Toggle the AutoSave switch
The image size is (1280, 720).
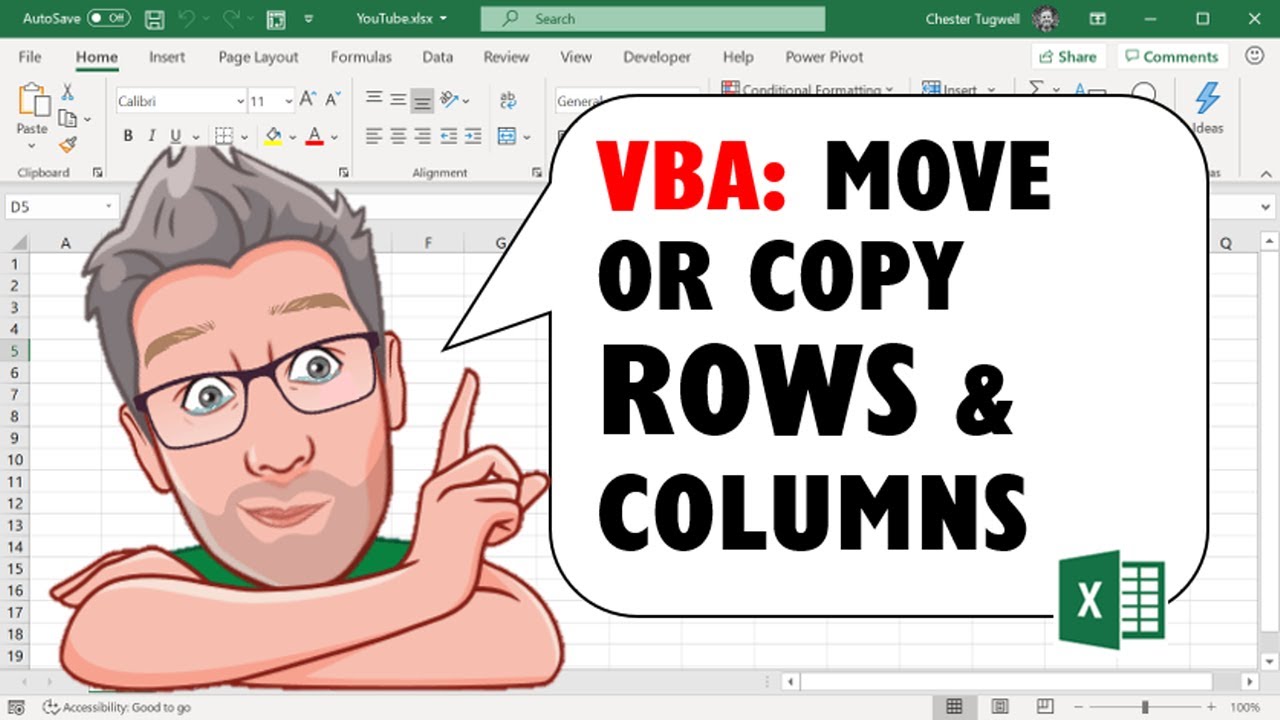pos(108,19)
